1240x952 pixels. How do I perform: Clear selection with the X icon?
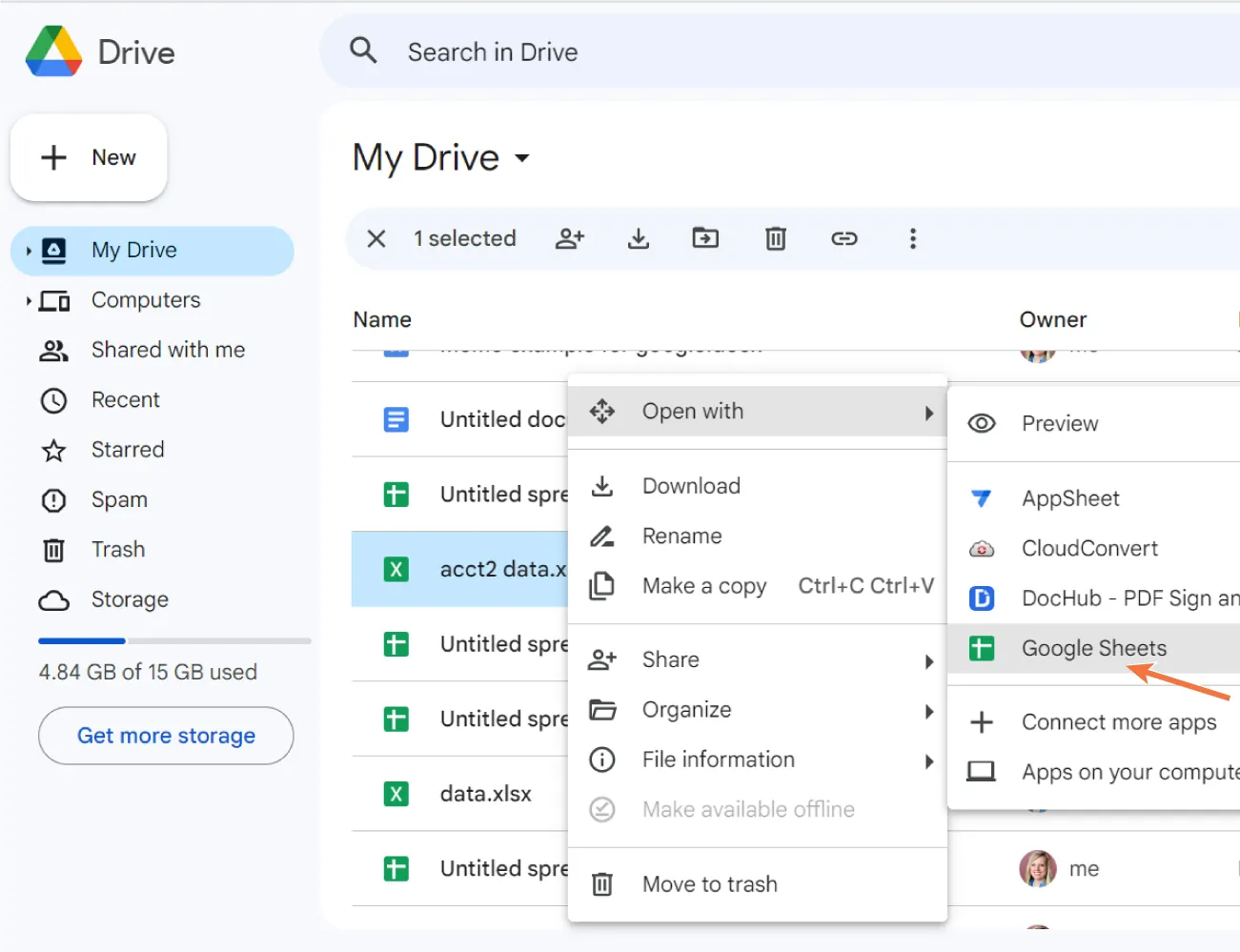(x=376, y=238)
